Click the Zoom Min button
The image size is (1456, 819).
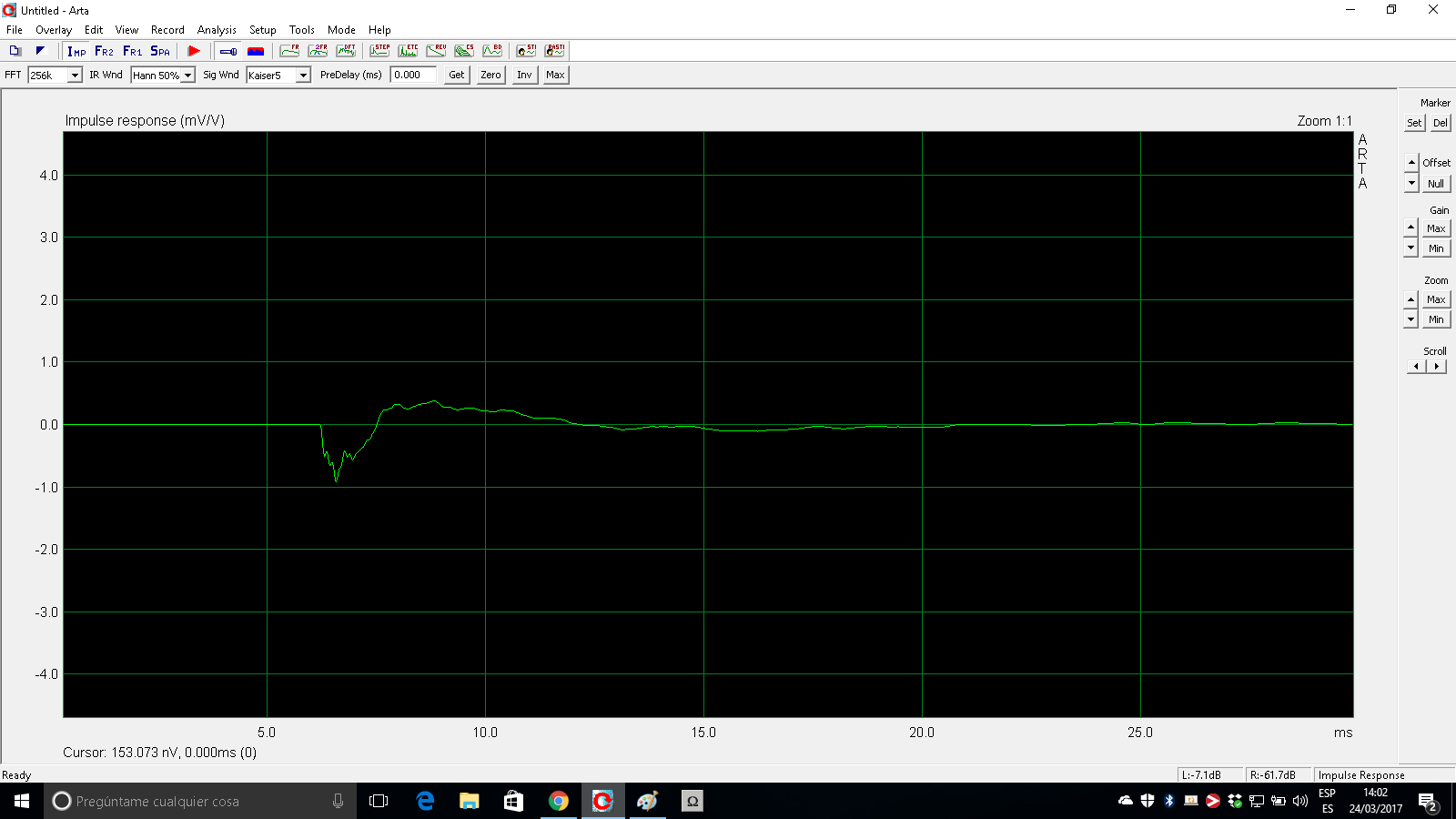click(x=1436, y=318)
